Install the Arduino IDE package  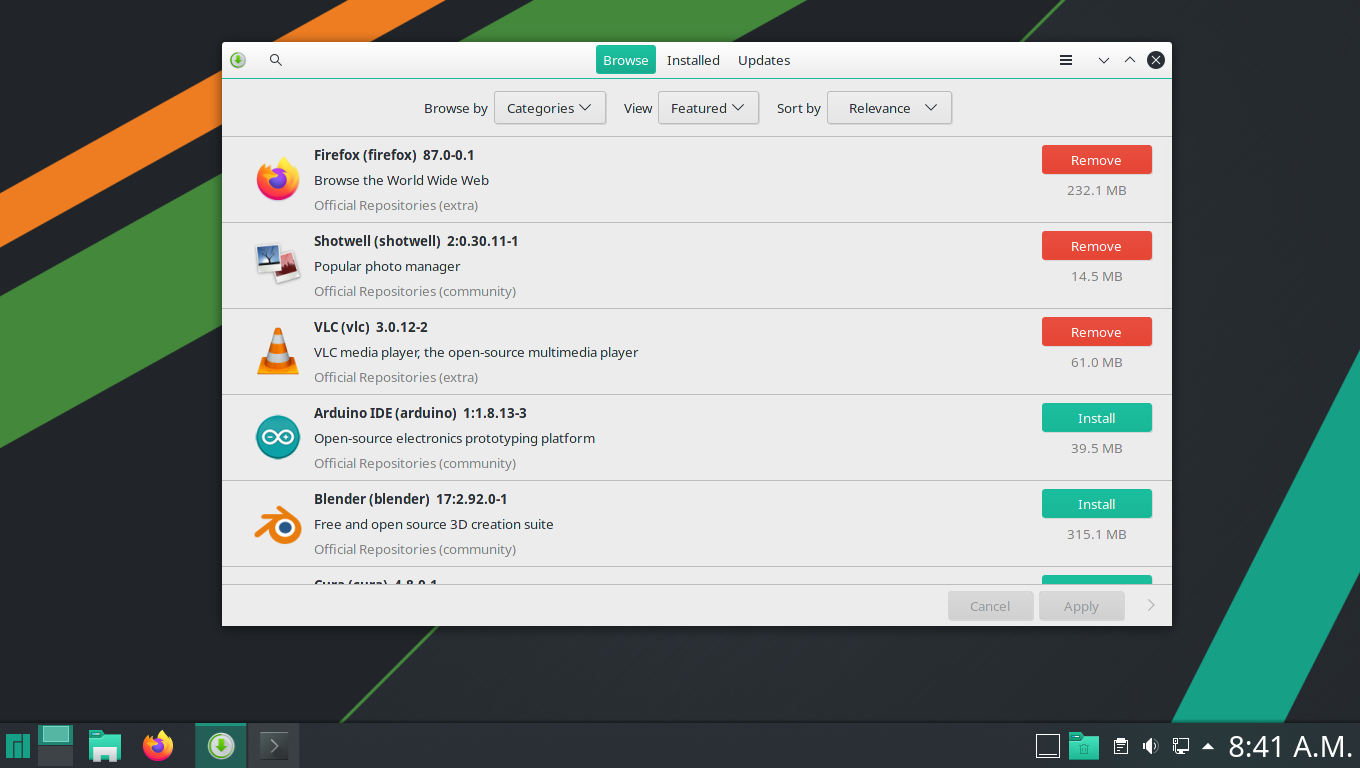(1096, 418)
